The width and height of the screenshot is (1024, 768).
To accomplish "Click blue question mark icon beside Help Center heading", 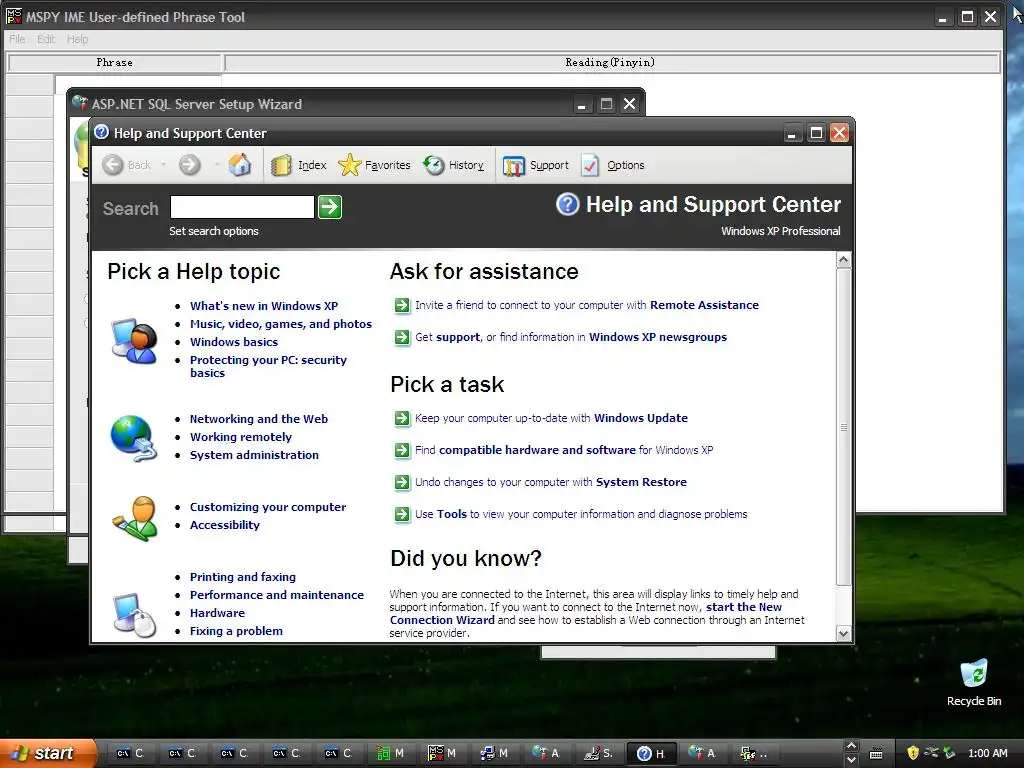I will pyautogui.click(x=568, y=204).
